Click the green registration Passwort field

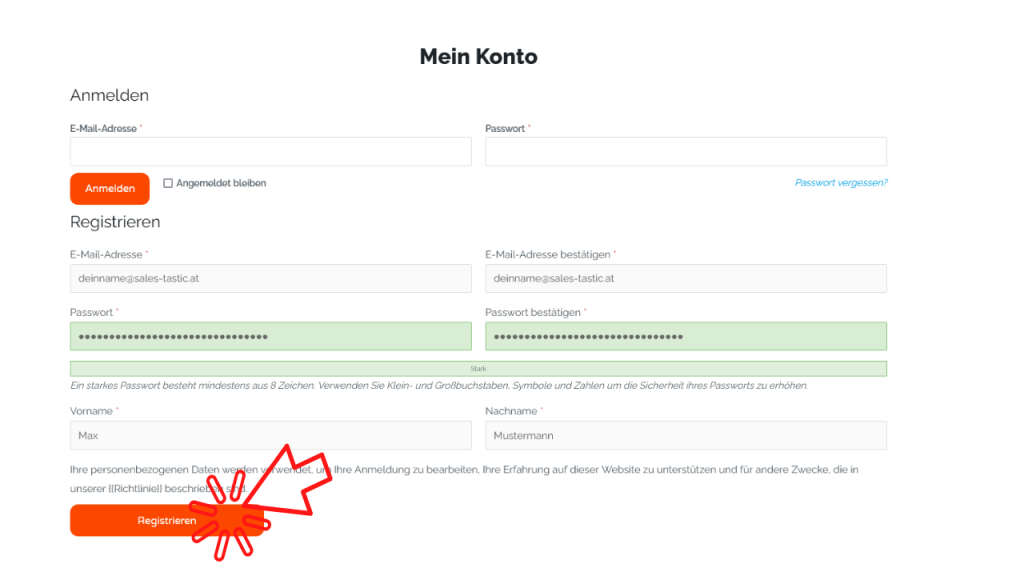coord(270,336)
